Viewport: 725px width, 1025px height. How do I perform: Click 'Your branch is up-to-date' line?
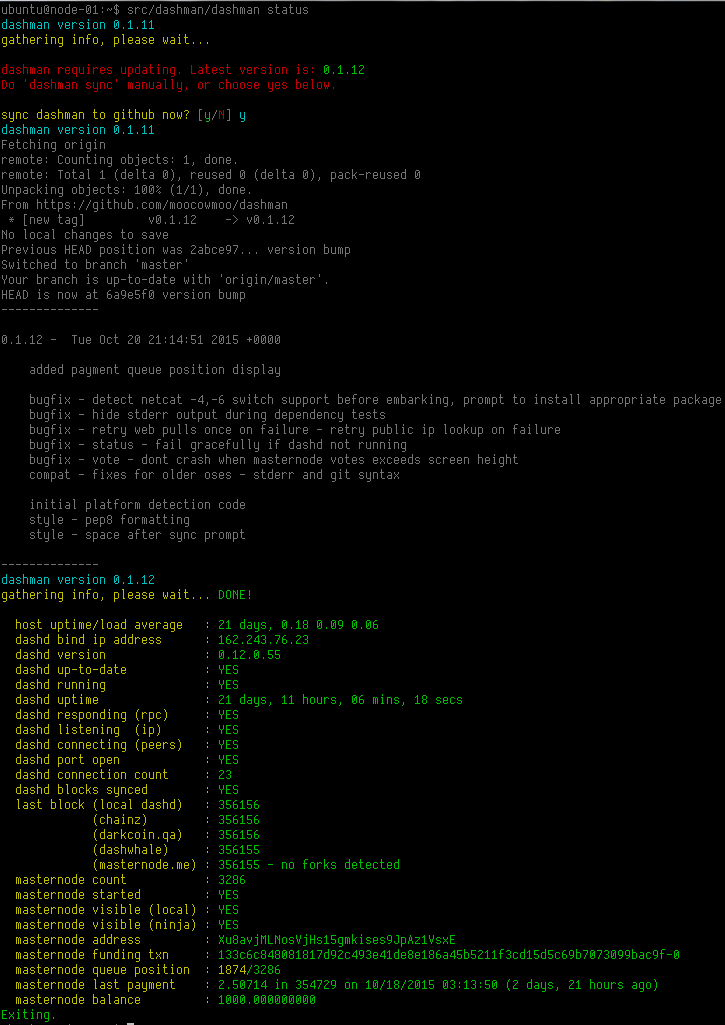(165, 280)
